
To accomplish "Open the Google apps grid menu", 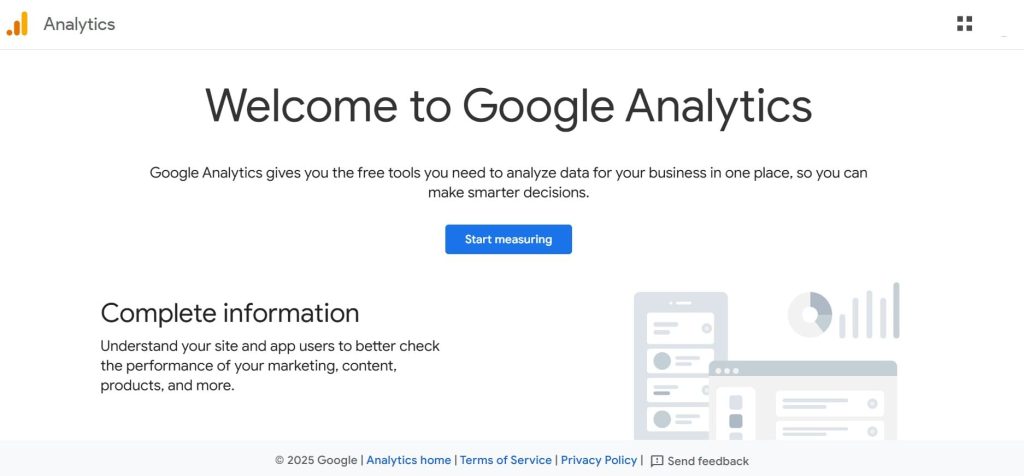I will coord(964,24).
